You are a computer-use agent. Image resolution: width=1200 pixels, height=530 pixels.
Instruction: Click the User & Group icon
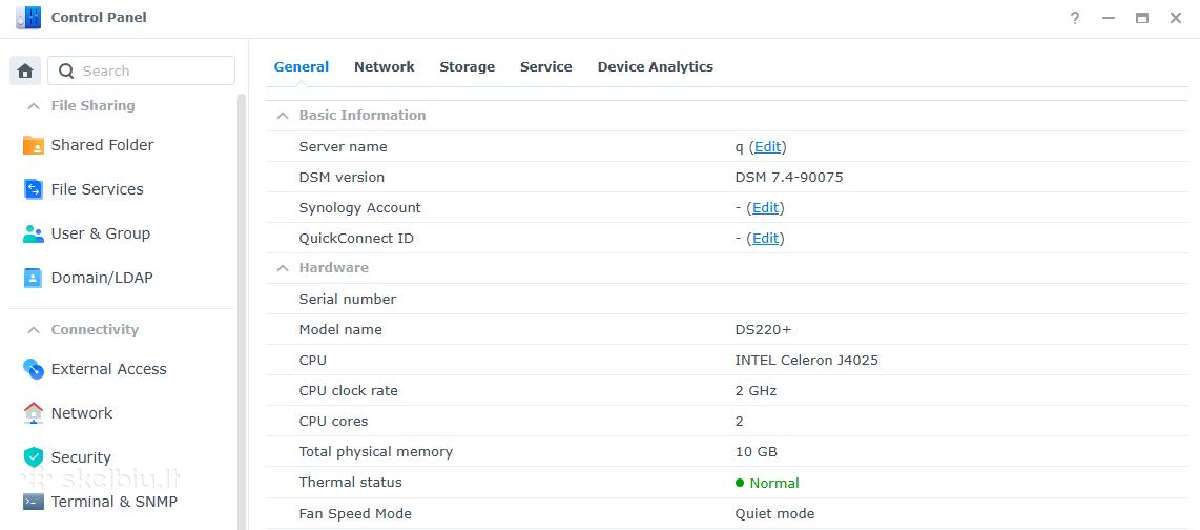pos(33,234)
